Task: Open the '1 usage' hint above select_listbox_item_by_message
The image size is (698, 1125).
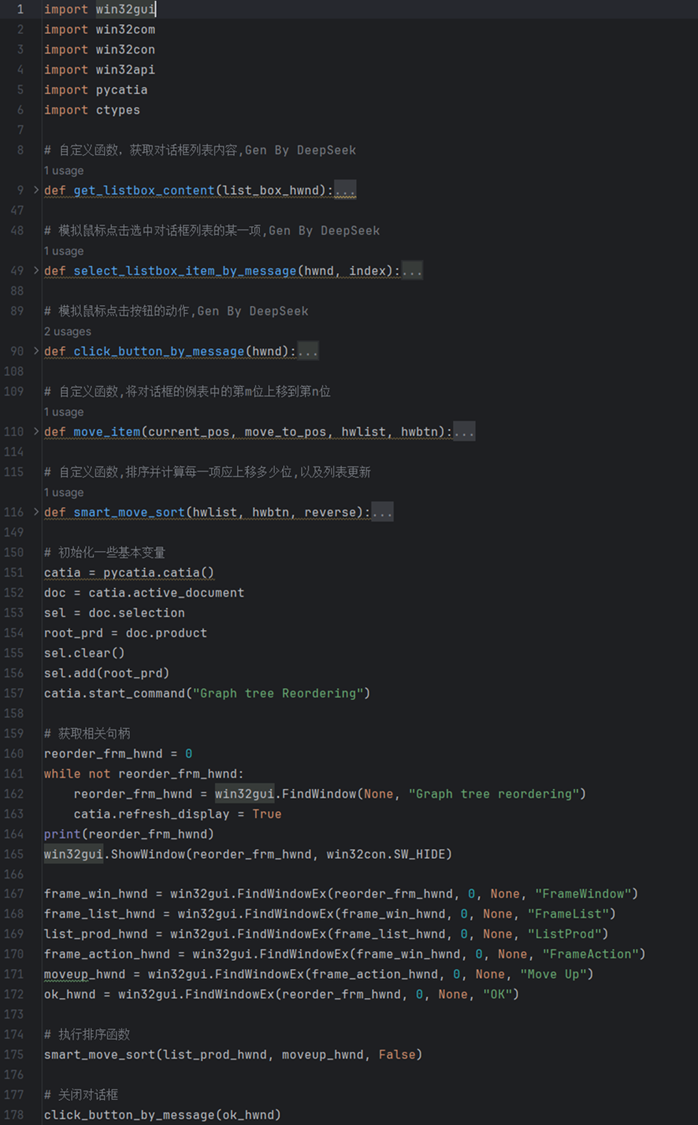Action: point(64,251)
